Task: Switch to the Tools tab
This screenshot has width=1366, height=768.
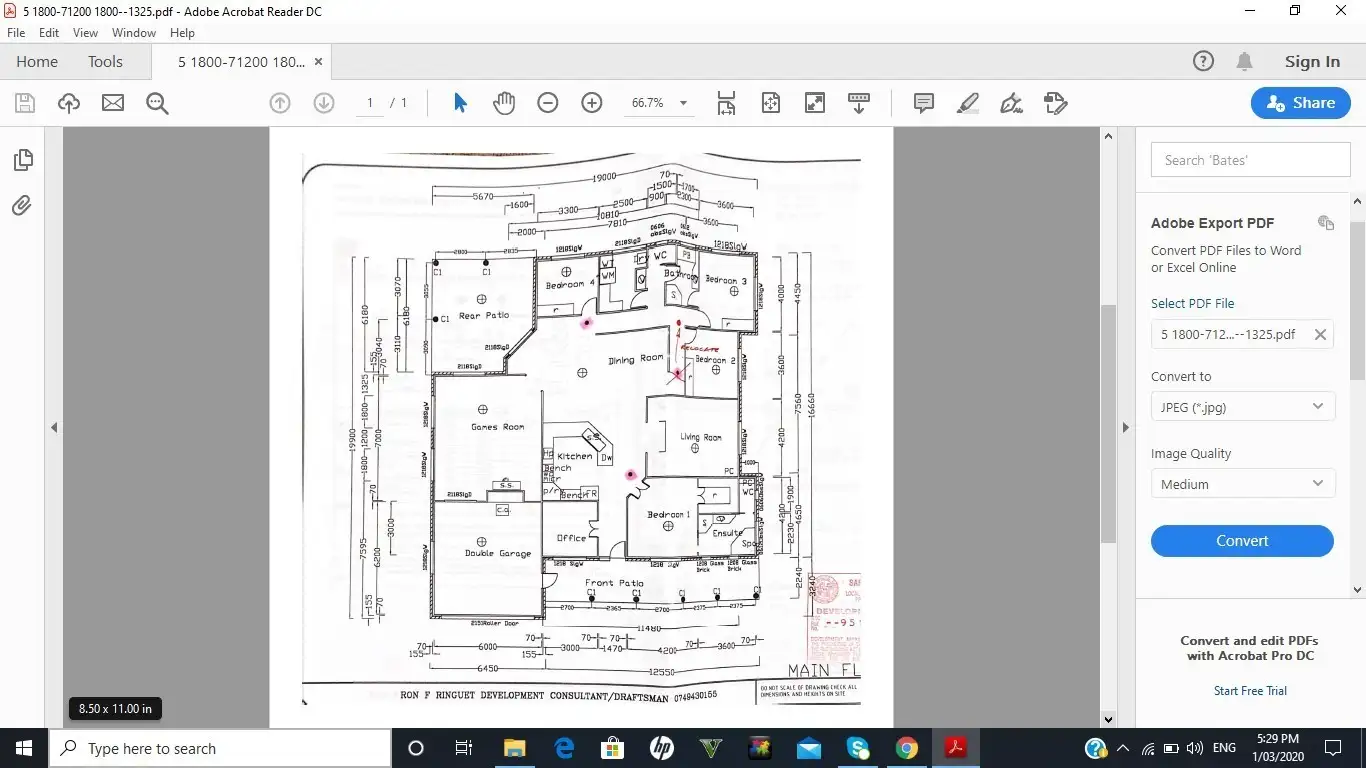Action: tap(105, 62)
